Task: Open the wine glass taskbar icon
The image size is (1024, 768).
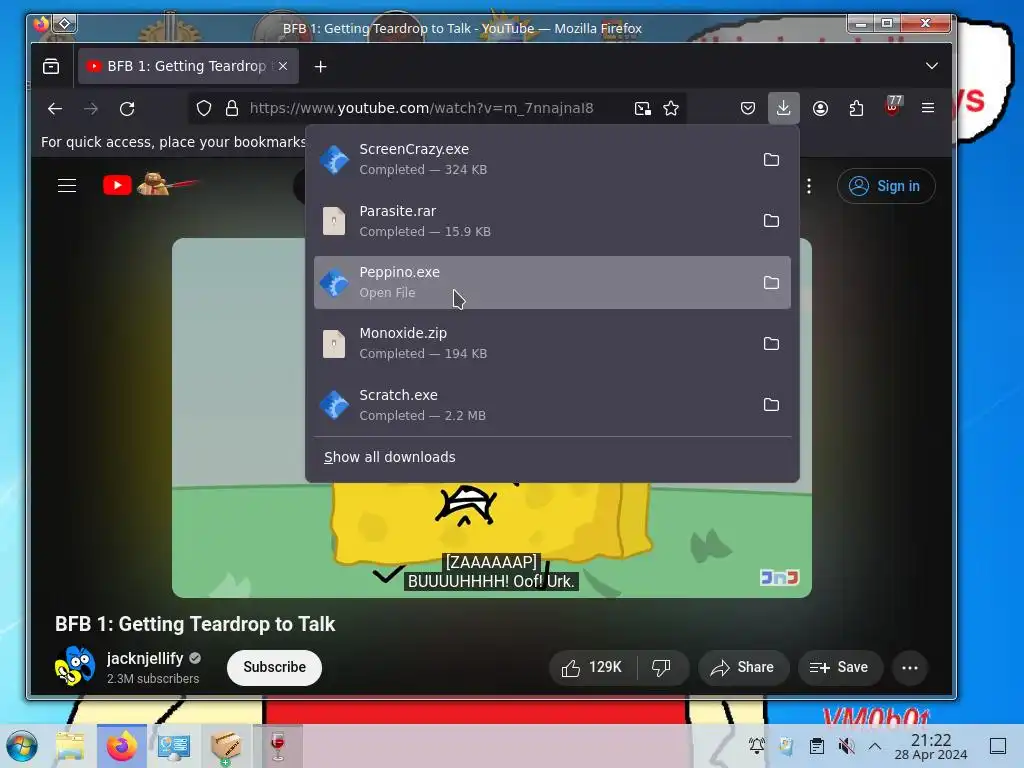Action: click(x=278, y=745)
